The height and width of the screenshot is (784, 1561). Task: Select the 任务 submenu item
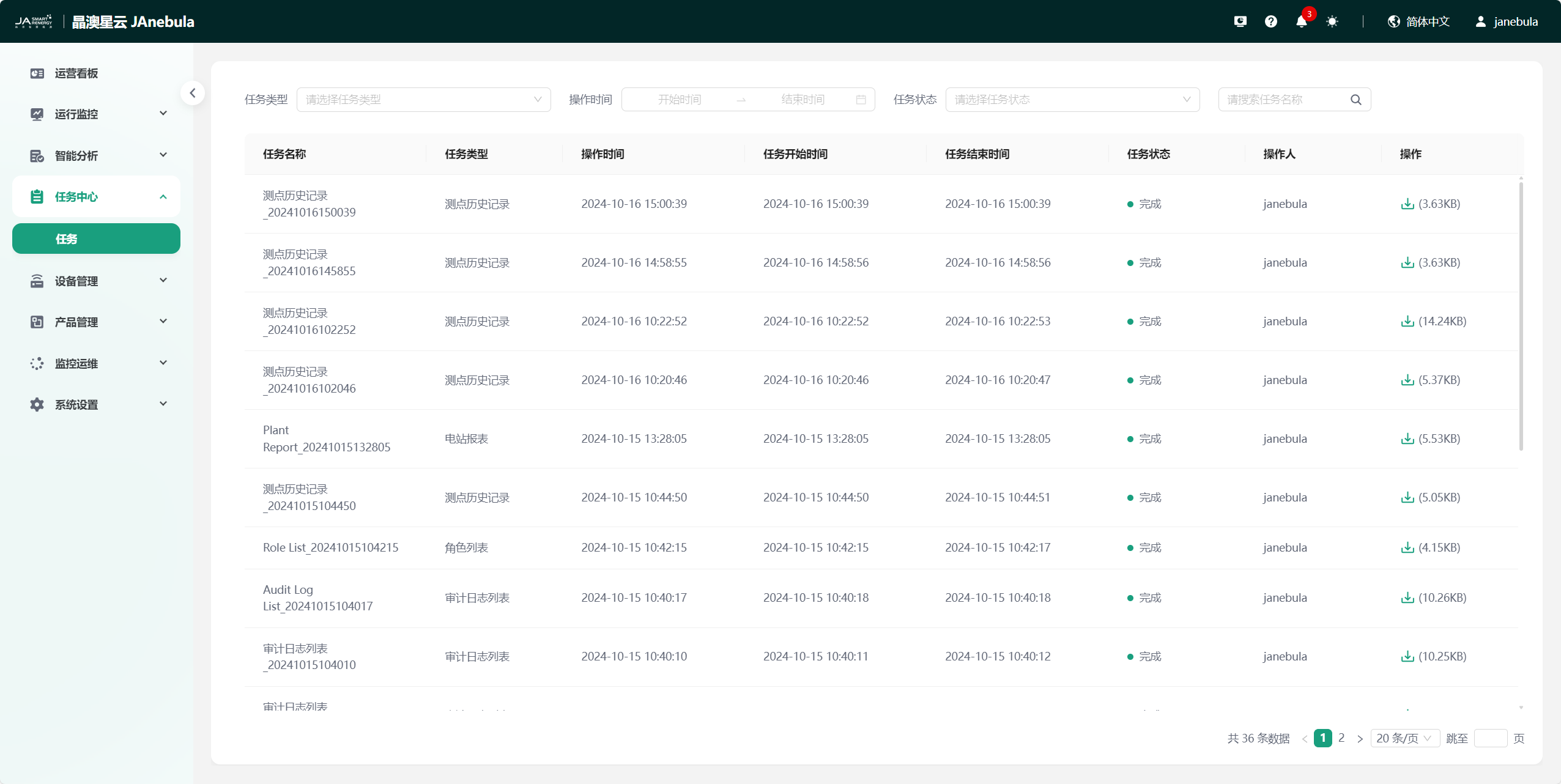tap(97, 239)
